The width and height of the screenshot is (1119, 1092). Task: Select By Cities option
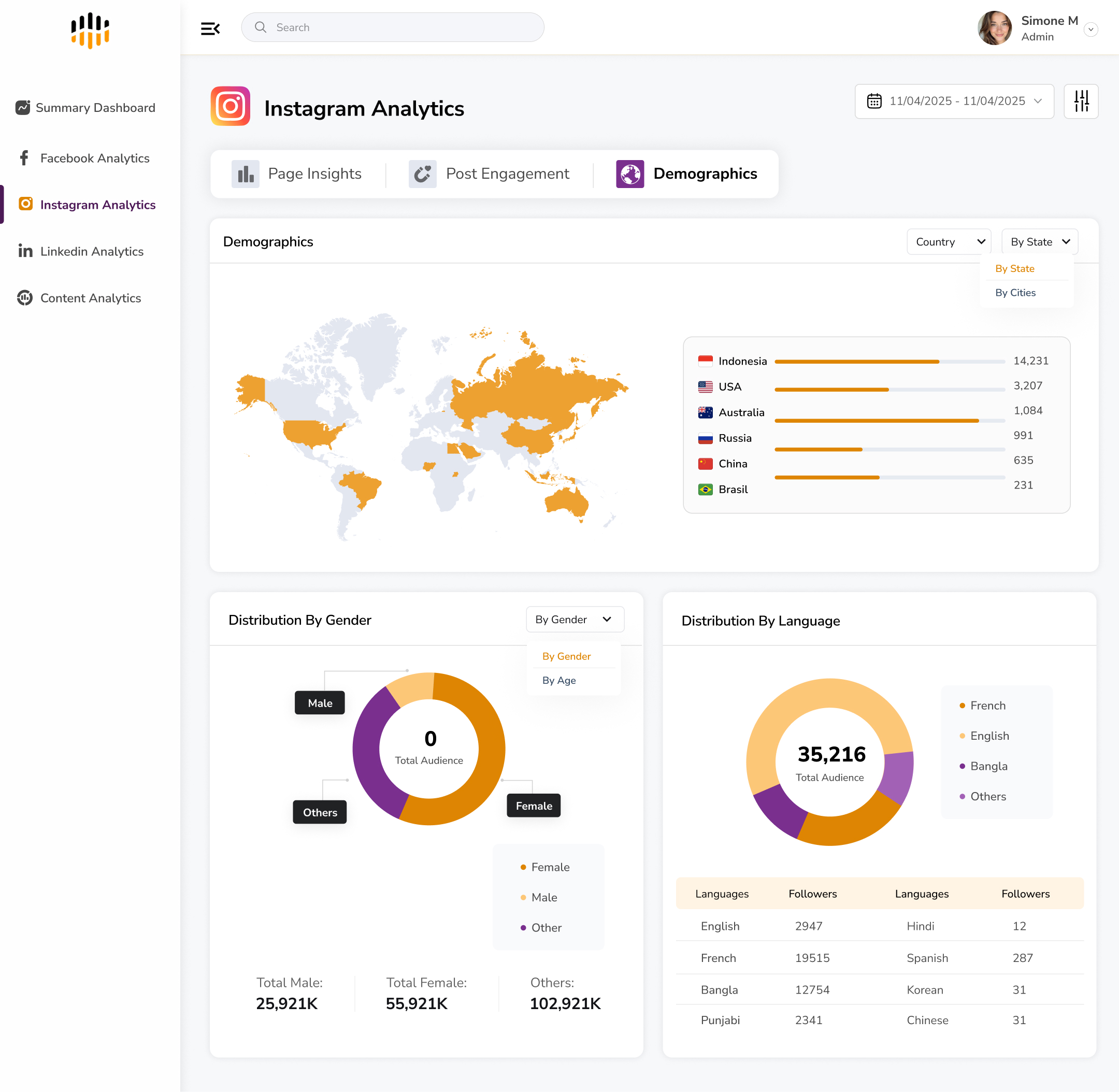coord(1015,293)
